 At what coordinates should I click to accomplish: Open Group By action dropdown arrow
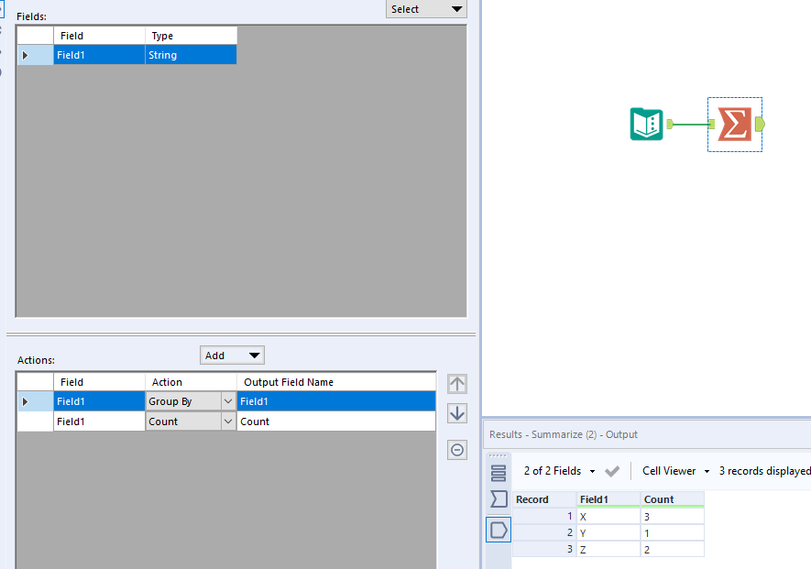pyautogui.click(x=228, y=401)
